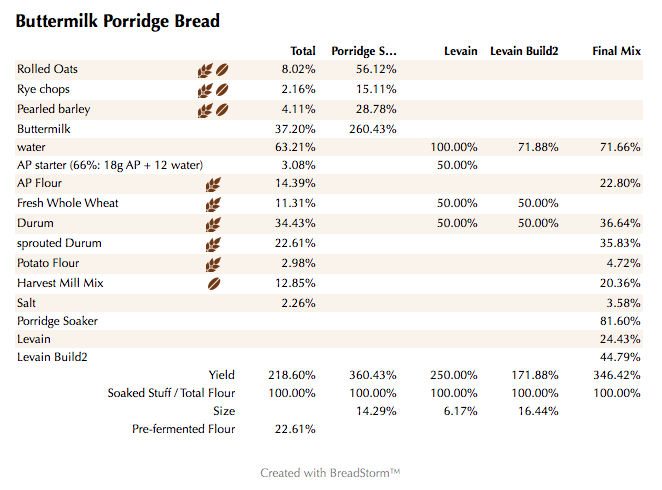Image resolution: width=662 pixels, height=490 pixels.
Task: Click the wheat icon next to Fresh Whole Wheat
Action: (213, 204)
